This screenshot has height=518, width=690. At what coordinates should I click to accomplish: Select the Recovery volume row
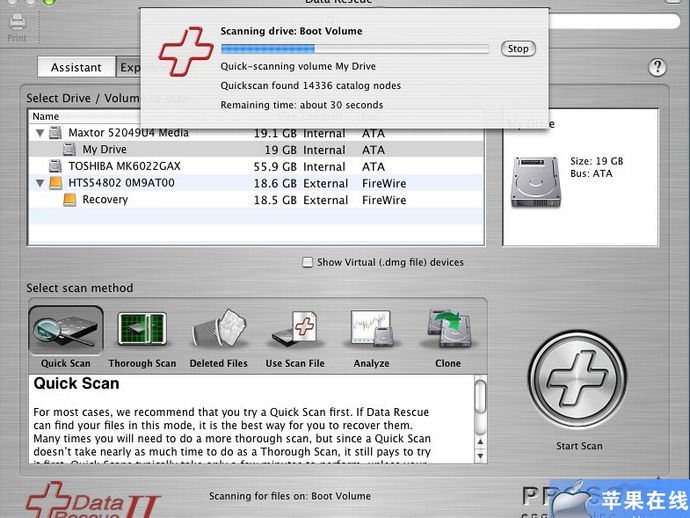point(256,199)
